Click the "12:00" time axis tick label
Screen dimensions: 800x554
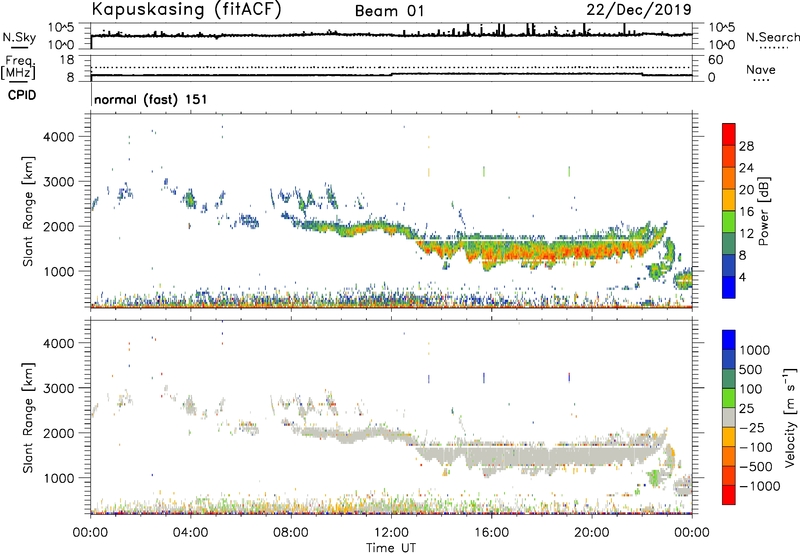point(391,533)
